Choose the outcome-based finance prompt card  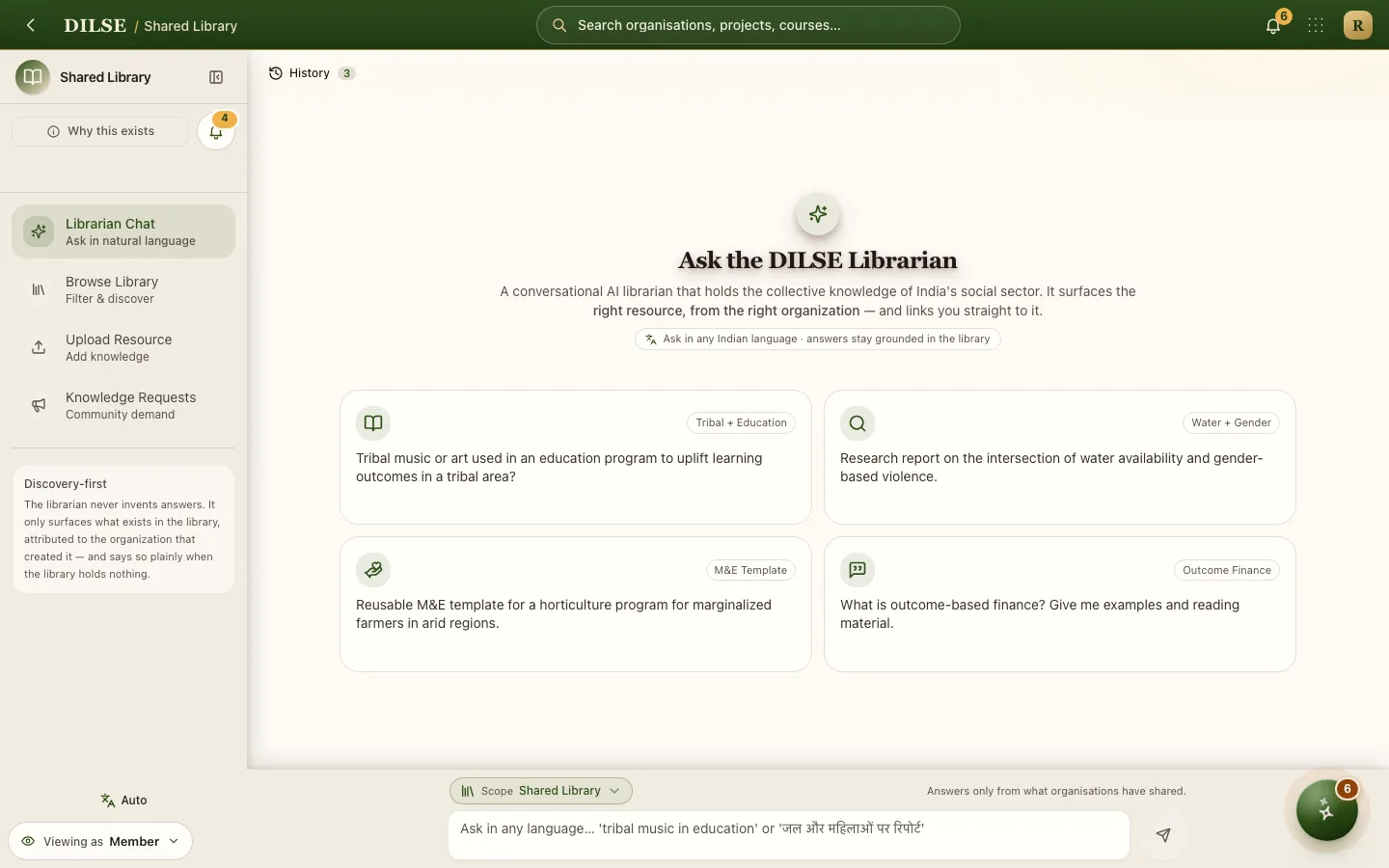tap(1060, 604)
